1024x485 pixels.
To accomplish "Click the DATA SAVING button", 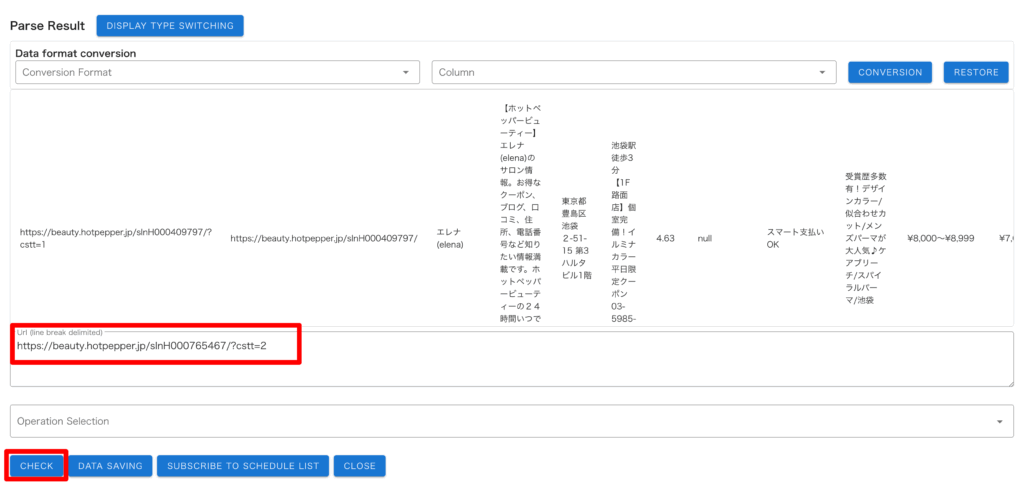I will 110,466.
